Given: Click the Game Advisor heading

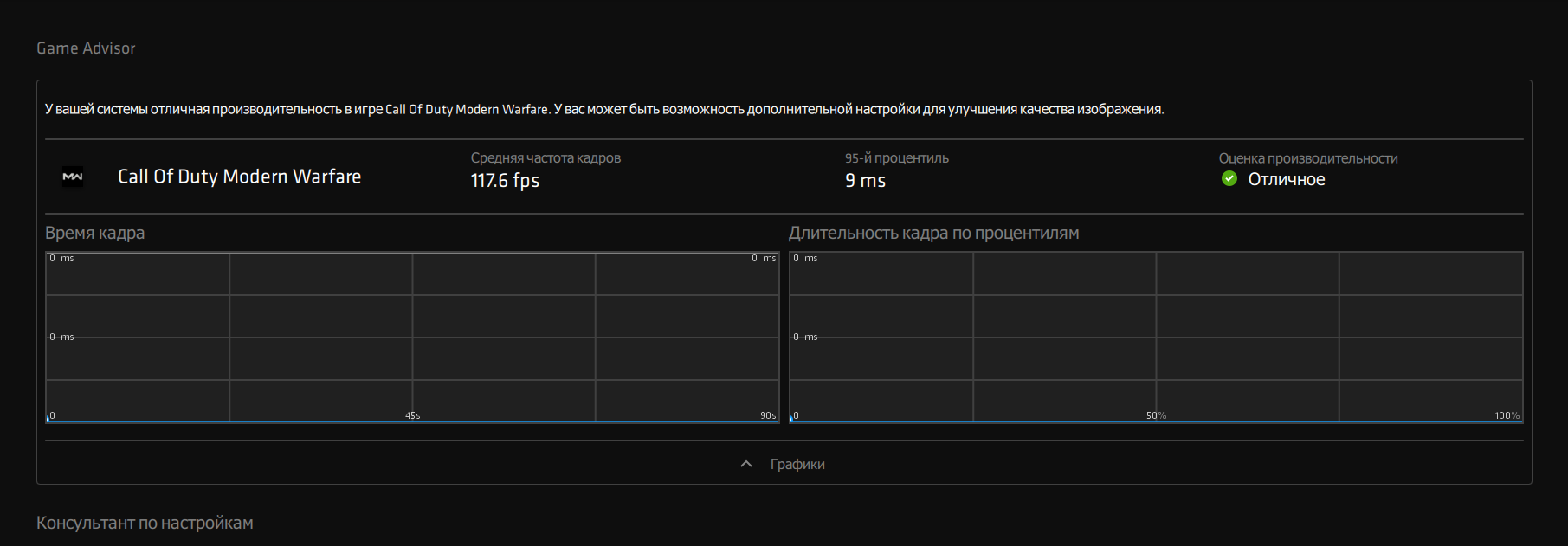Looking at the screenshot, I should coord(86,48).
